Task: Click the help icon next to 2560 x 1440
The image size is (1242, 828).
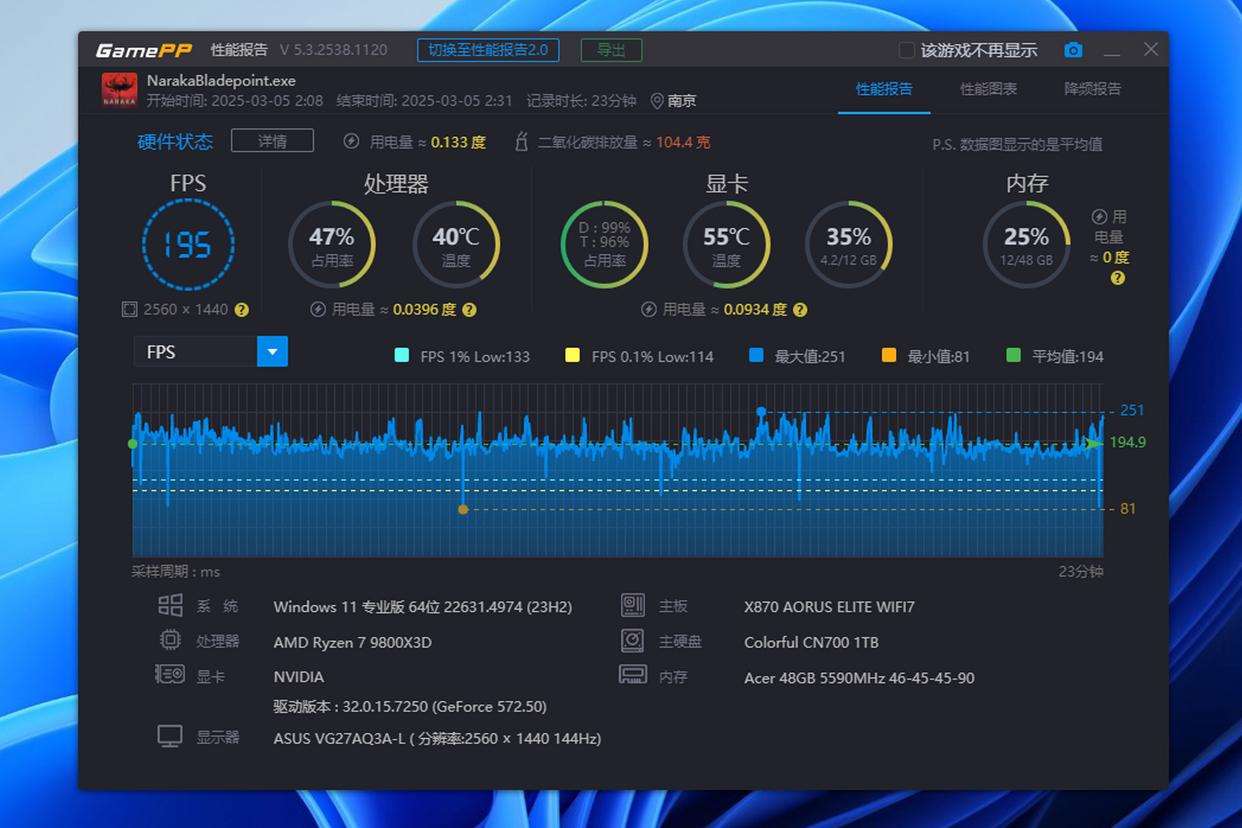Action: pos(241,310)
